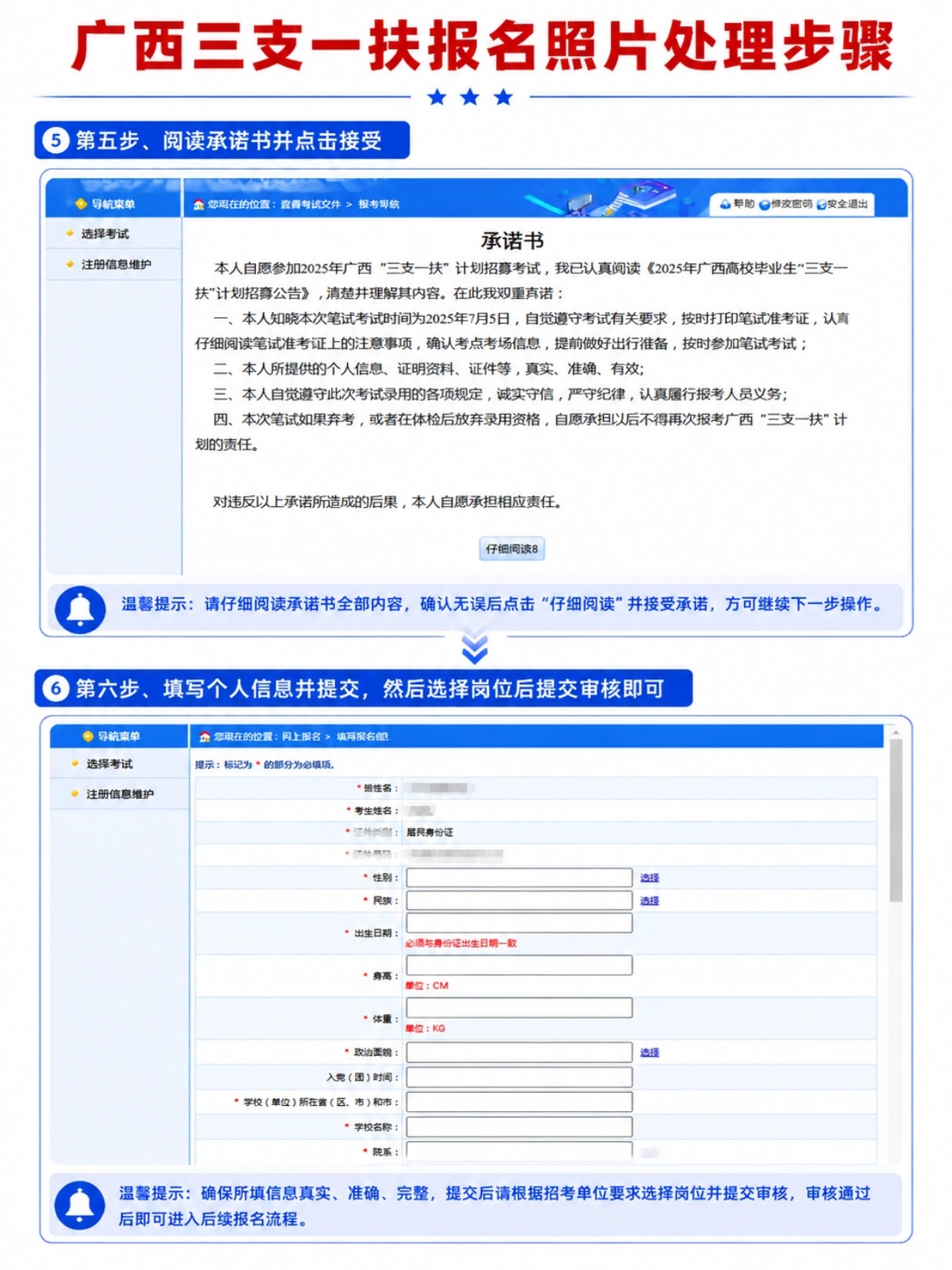
Task: Click the scrollbar up arrow in the form
Action: (x=896, y=732)
